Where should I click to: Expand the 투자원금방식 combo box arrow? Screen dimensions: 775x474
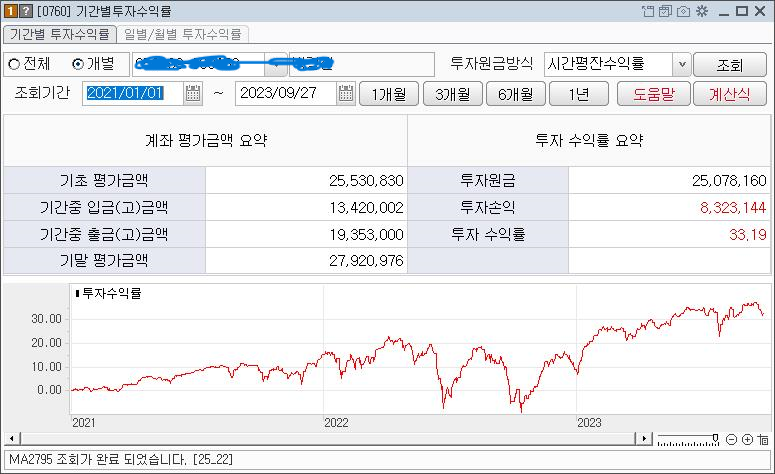click(x=682, y=64)
